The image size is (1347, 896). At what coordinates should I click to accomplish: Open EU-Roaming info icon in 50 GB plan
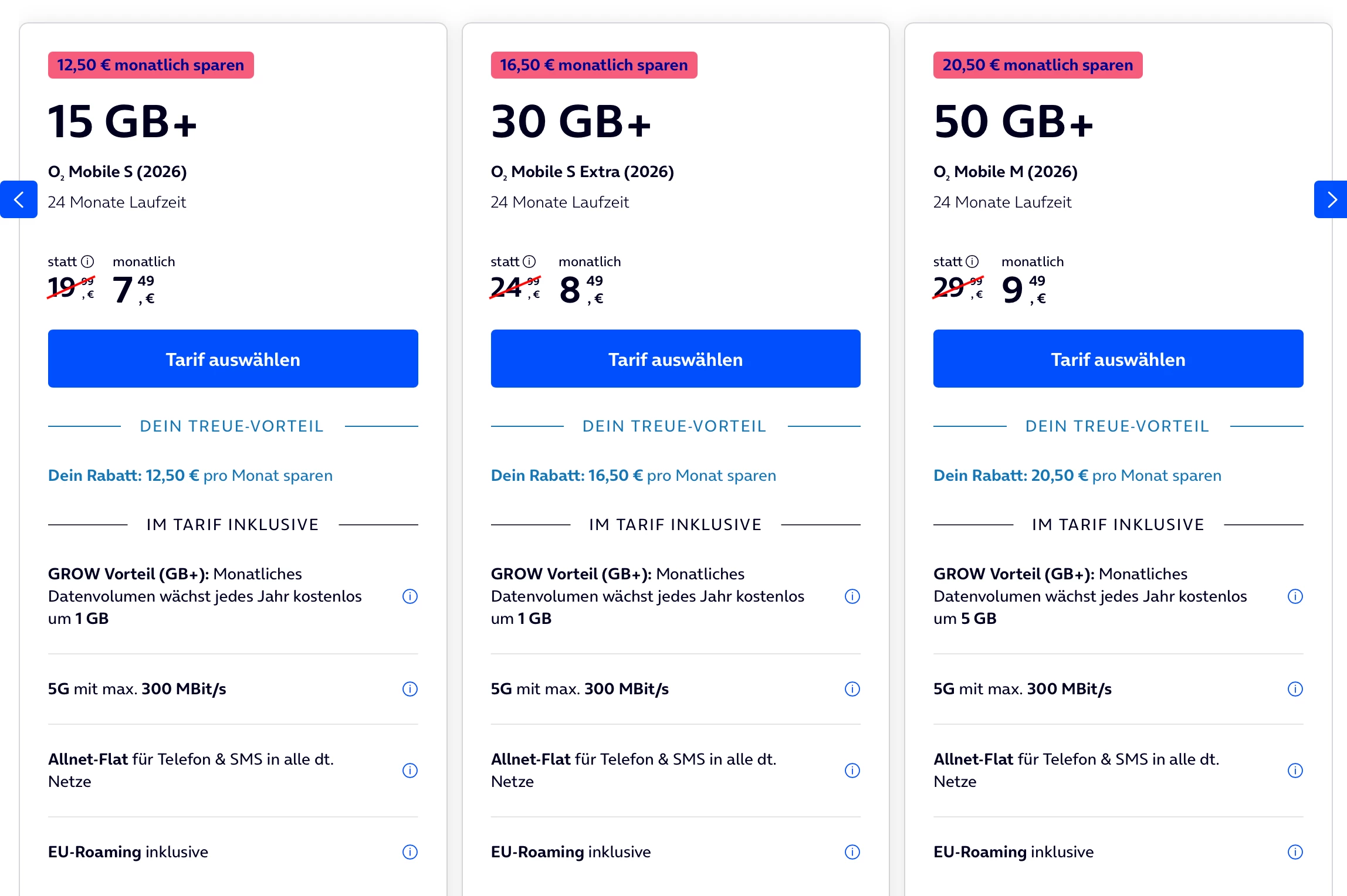1295,852
